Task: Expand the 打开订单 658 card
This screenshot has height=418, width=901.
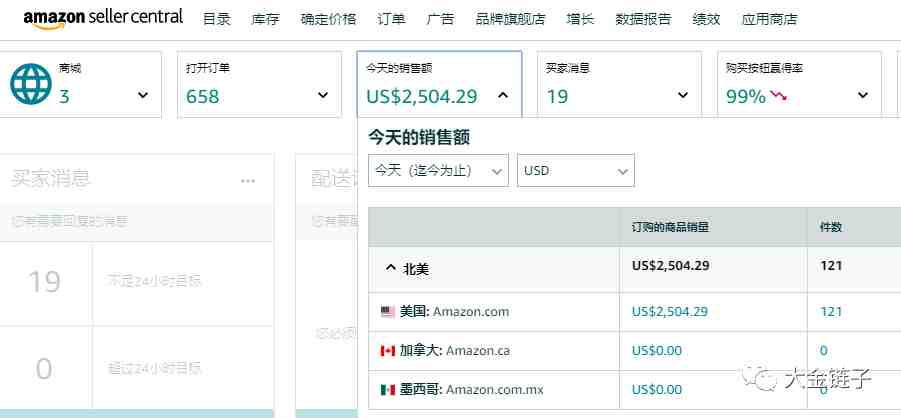Action: click(x=324, y=95)
